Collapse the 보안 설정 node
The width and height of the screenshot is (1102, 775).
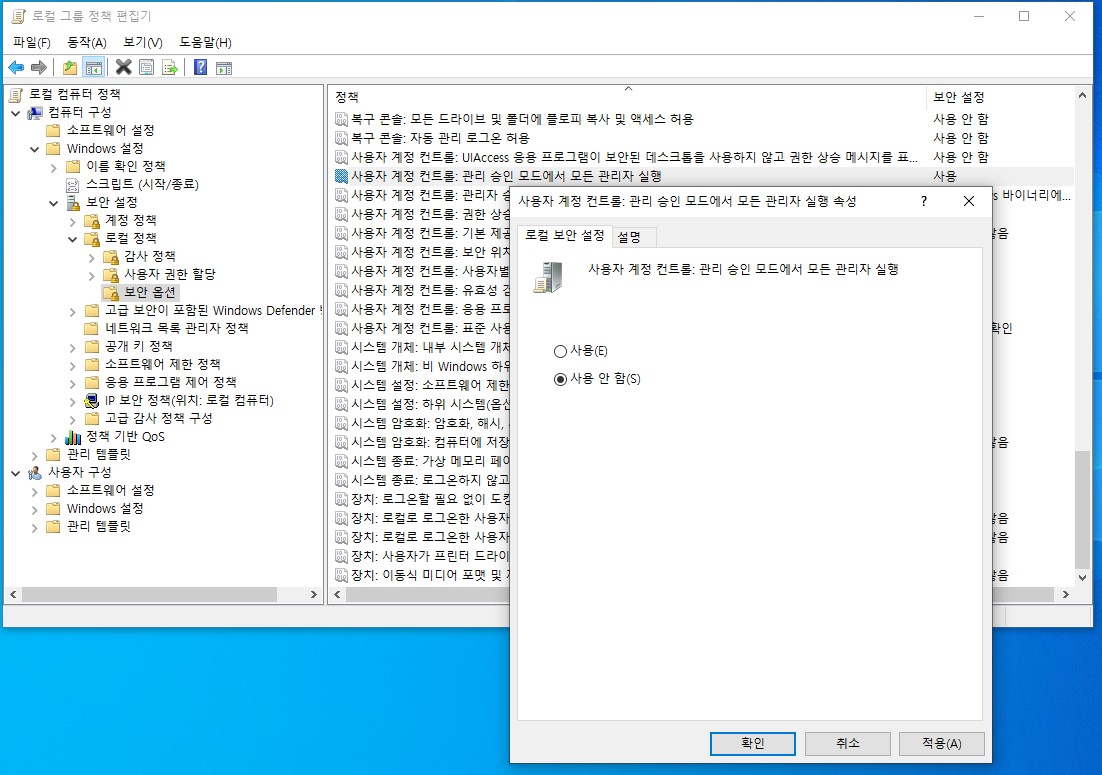point(53,203)
